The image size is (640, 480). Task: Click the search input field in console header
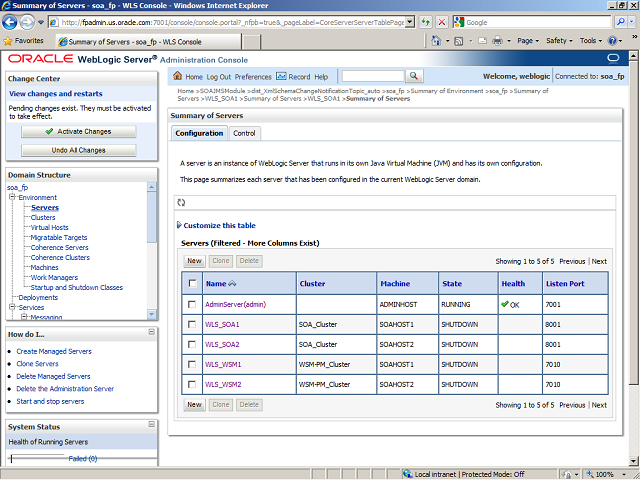(x=372, y=76)
